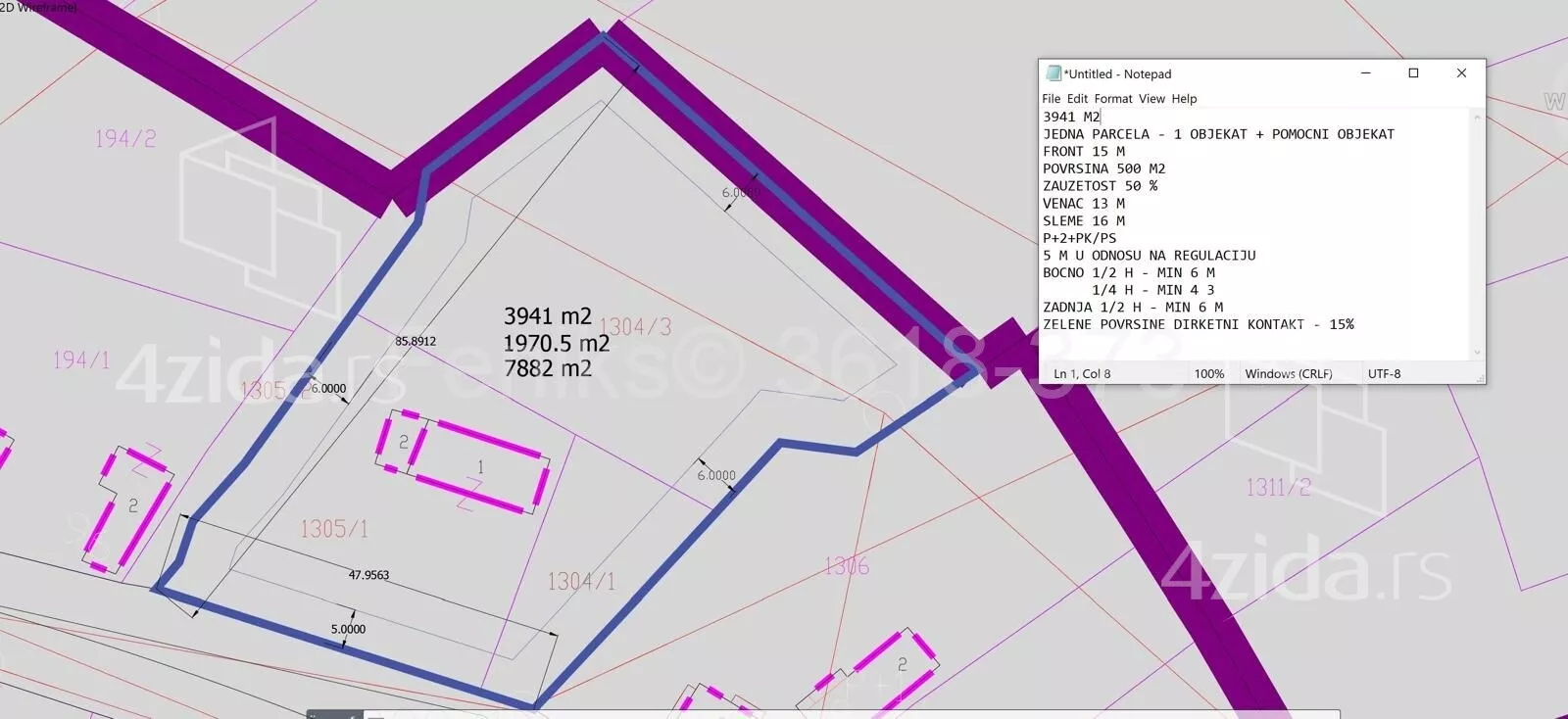Select magenta building outline labeled 1
The height and width of the screenshot is (719, 1568).
tap(479, 467)
